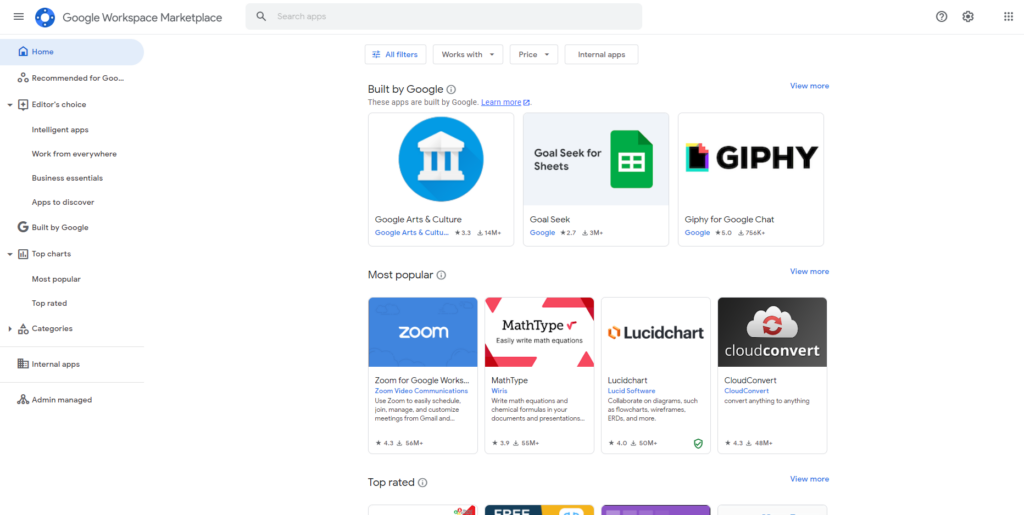Viewport: 1024px width, 515px height.
Task: Click info icon beside Built by Google
Action: click(x=451, y=89)
